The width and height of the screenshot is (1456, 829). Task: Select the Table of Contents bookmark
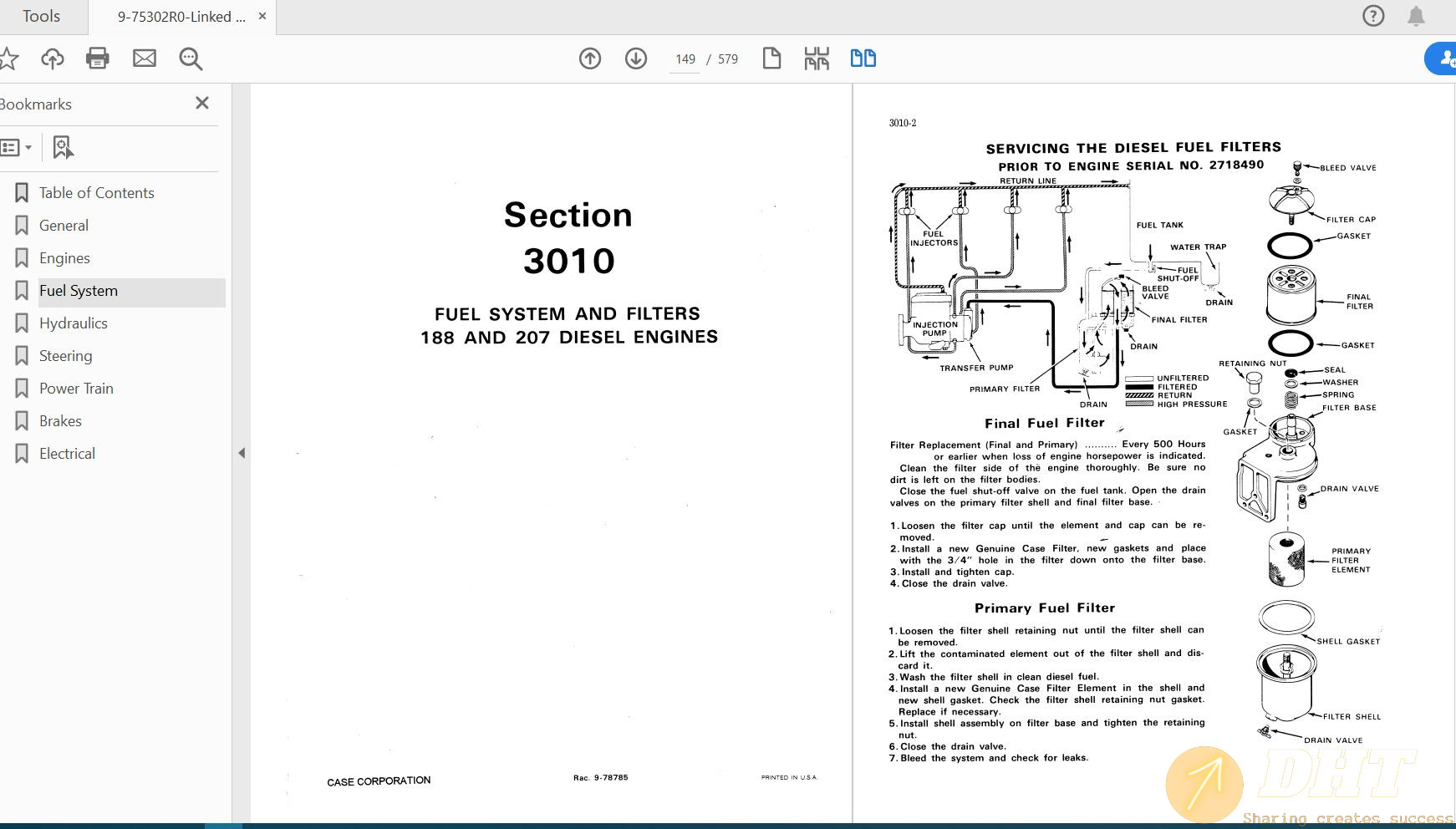[96, 192]
